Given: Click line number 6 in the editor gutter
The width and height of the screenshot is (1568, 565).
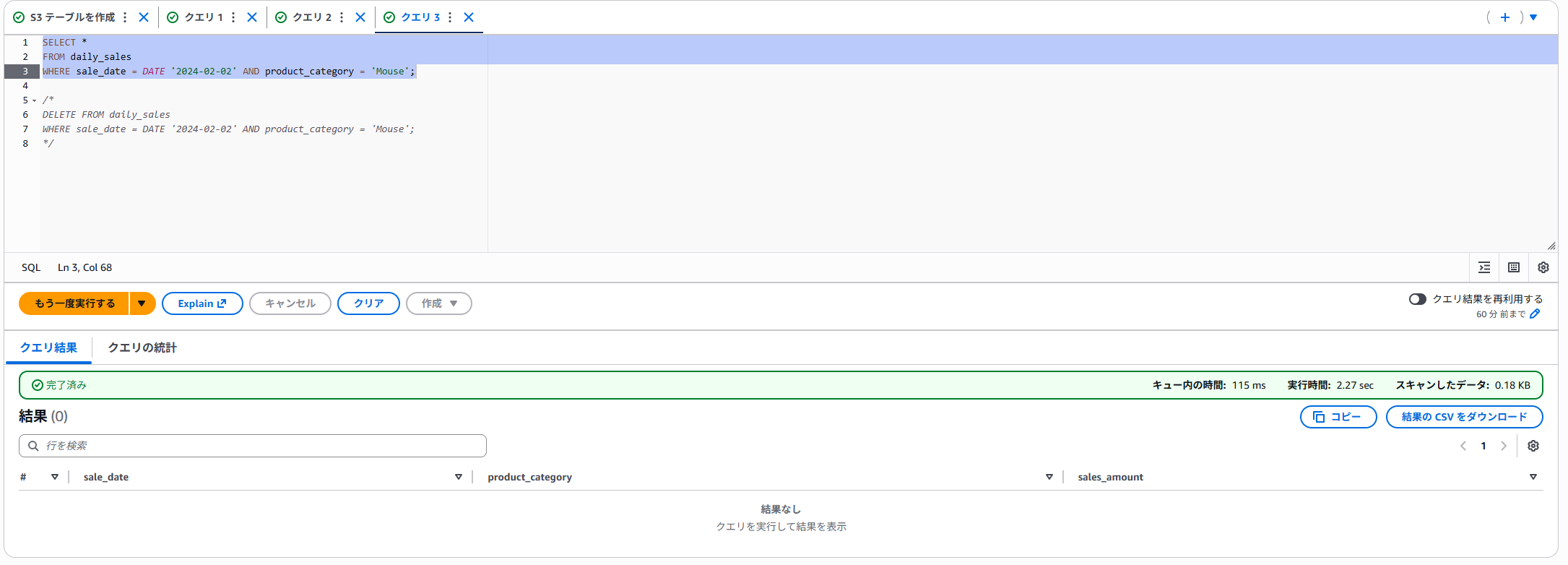Looking at the screenshot, I should pos(25,115).
